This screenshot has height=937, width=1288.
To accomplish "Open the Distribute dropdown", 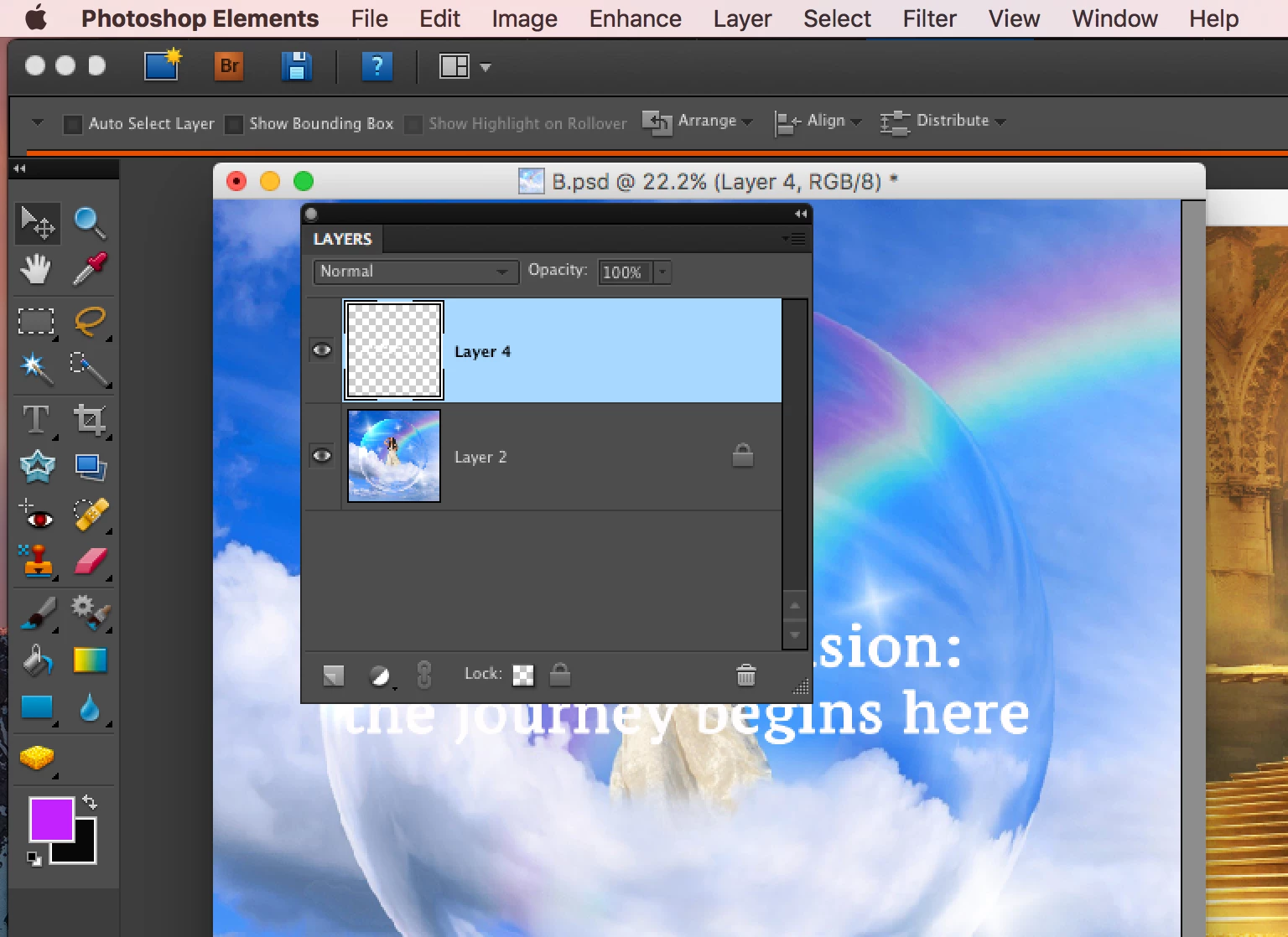I will [x=943, y=122].
